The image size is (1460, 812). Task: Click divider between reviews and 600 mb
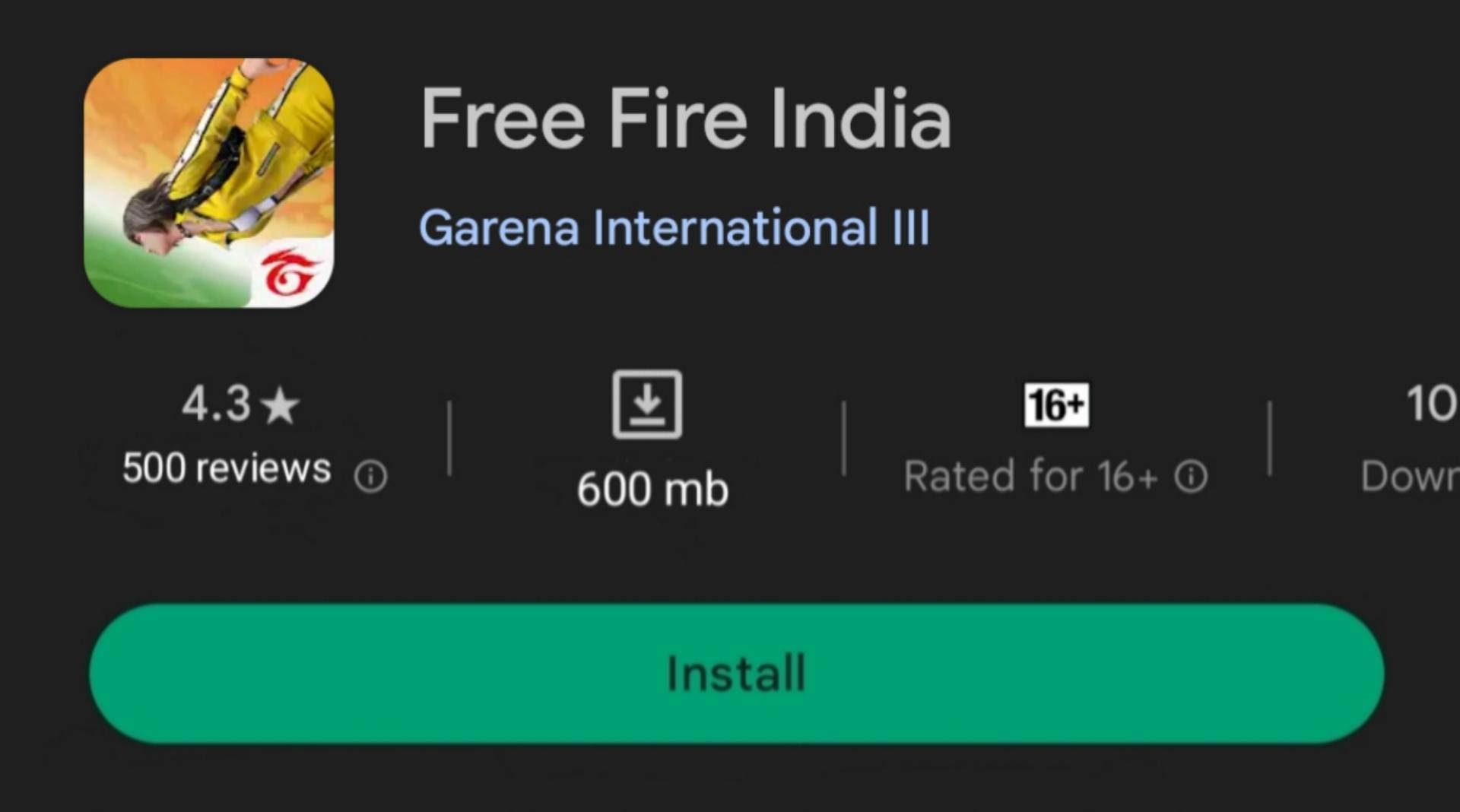[x=449, y=439]
